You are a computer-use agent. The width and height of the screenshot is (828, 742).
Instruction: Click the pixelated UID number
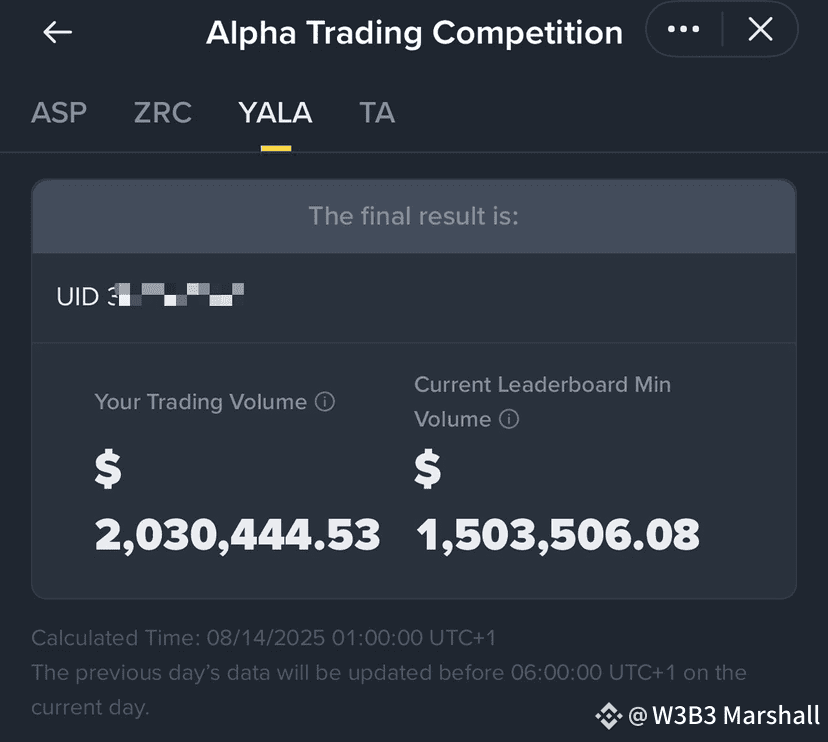click(x=176, y=295)
